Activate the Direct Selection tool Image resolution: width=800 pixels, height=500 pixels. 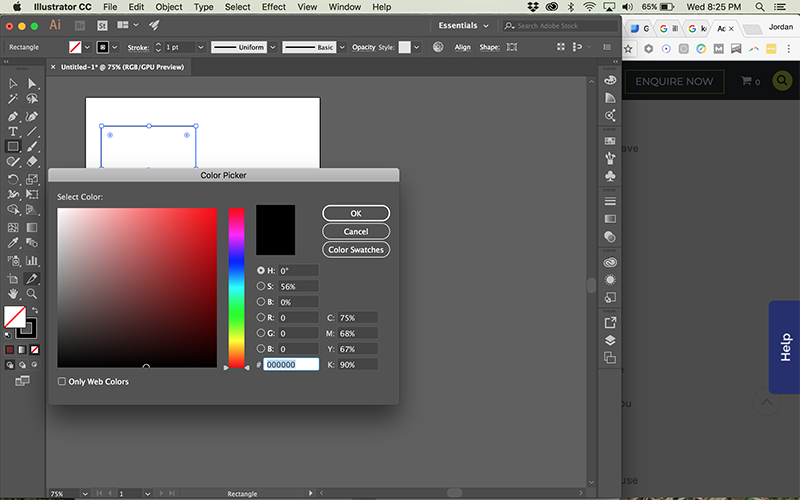[32, 83]
